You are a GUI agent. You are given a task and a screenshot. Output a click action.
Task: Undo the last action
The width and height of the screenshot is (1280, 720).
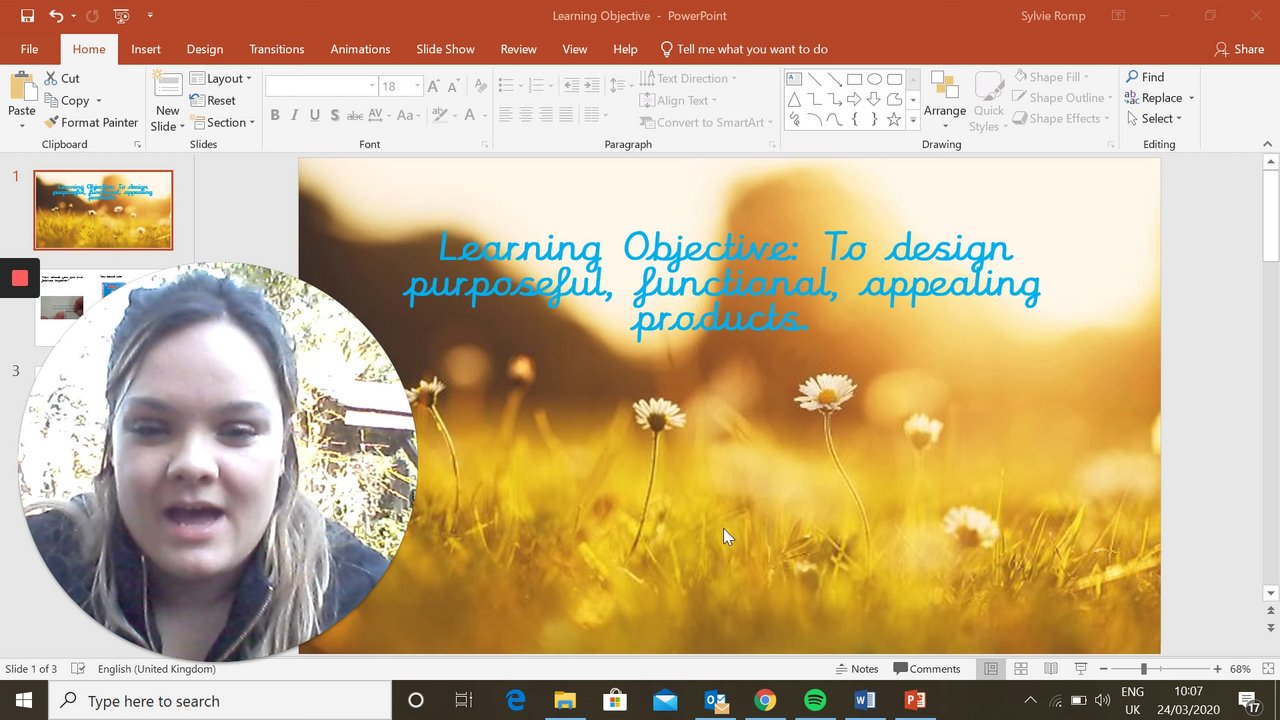click(x=56, y=16)
